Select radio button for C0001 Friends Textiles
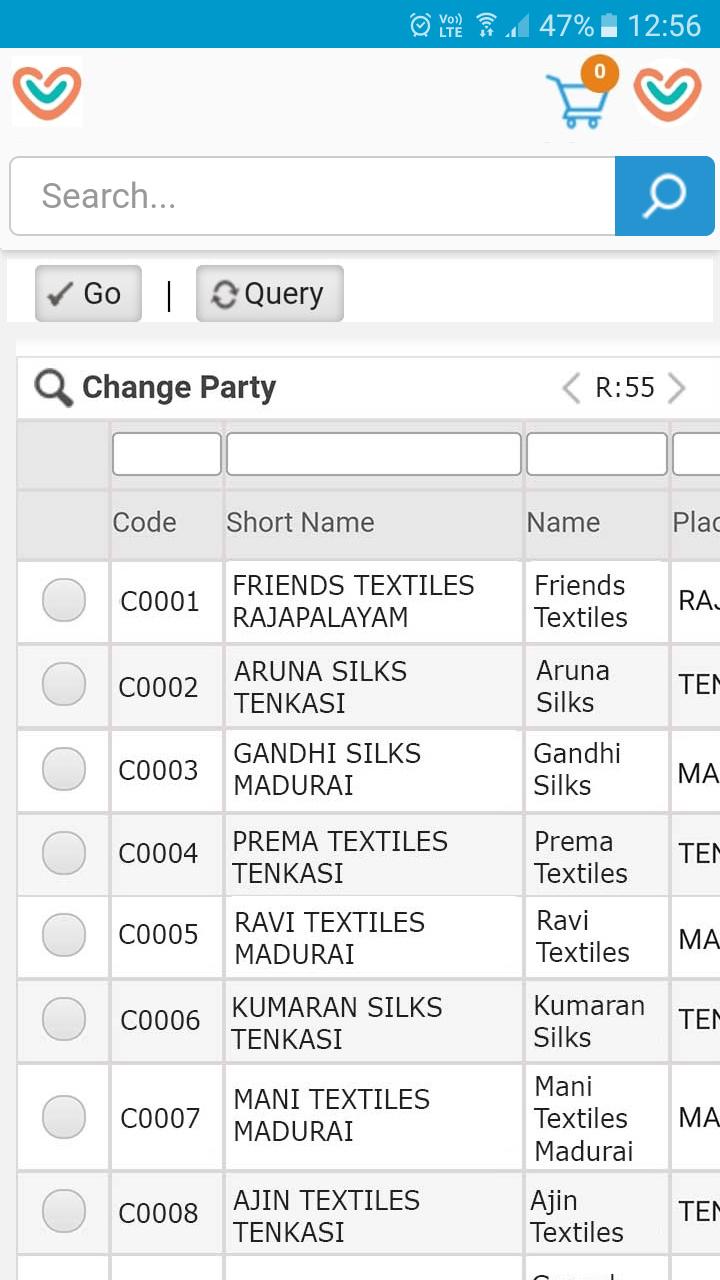Image resolution: width=720 pixels, height=1280 pixels. tap(64, 600)
